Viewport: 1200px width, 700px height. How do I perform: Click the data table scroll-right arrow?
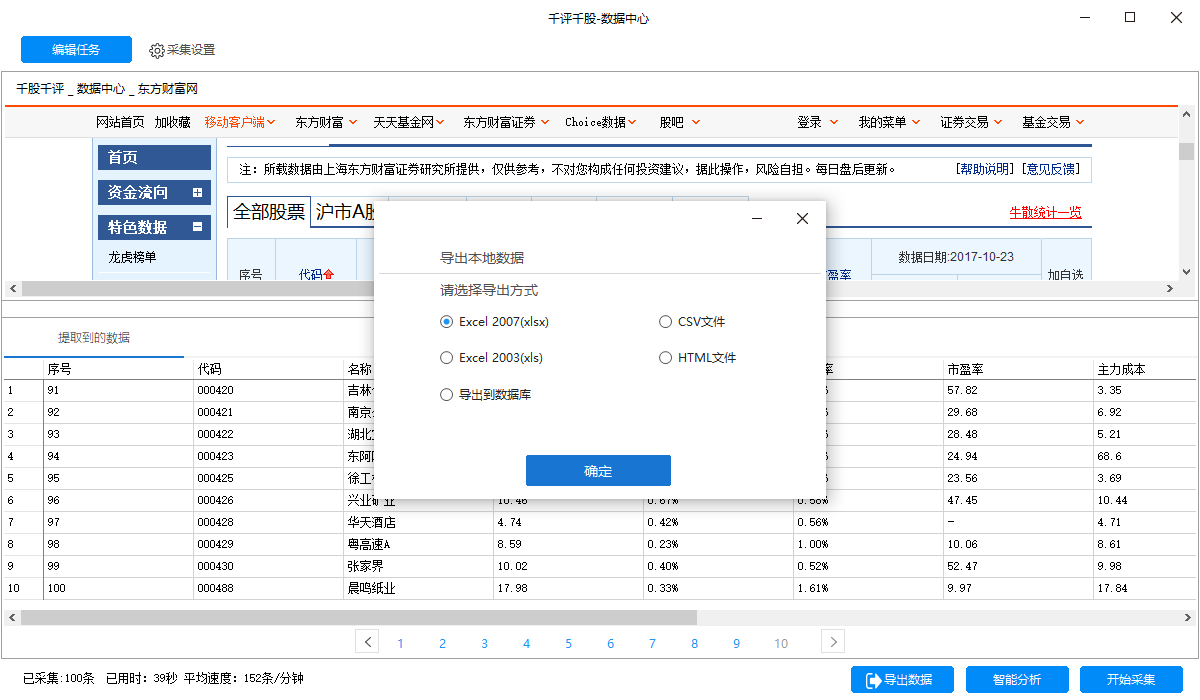point(1187,618)
